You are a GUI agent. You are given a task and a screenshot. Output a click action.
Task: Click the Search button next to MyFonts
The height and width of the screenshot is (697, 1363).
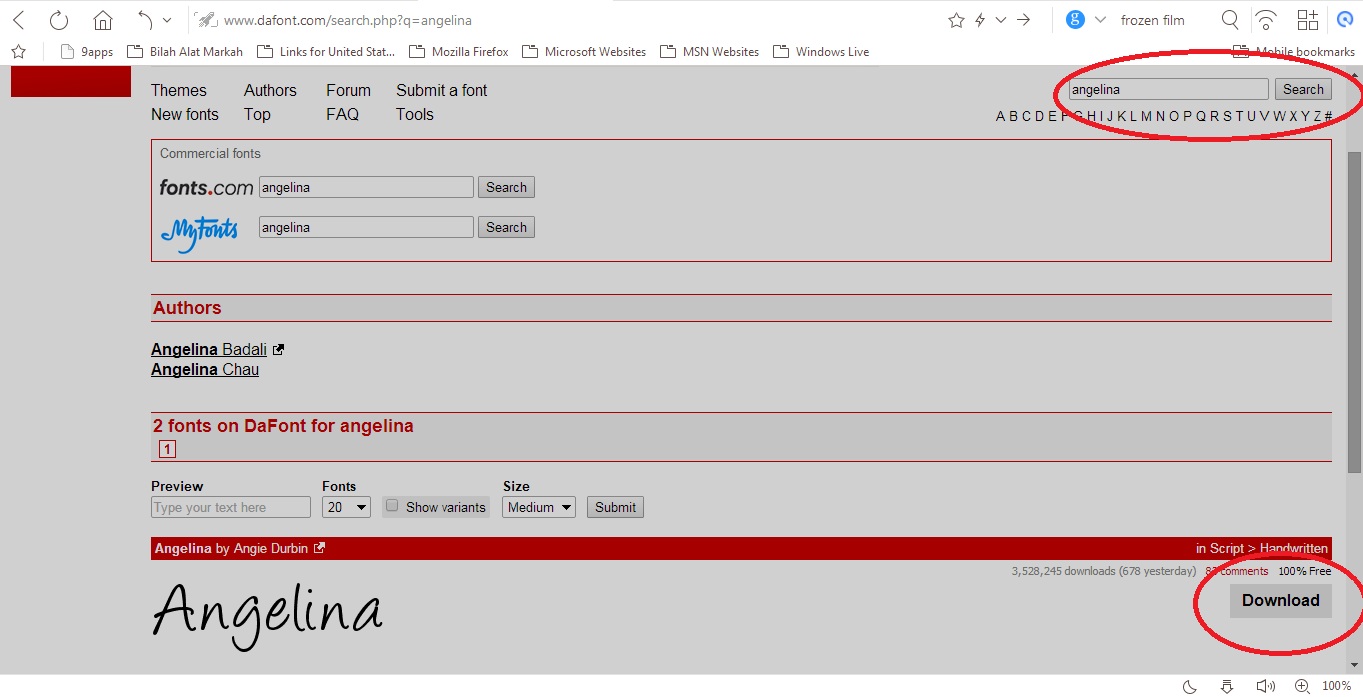[x=506, y=227]
